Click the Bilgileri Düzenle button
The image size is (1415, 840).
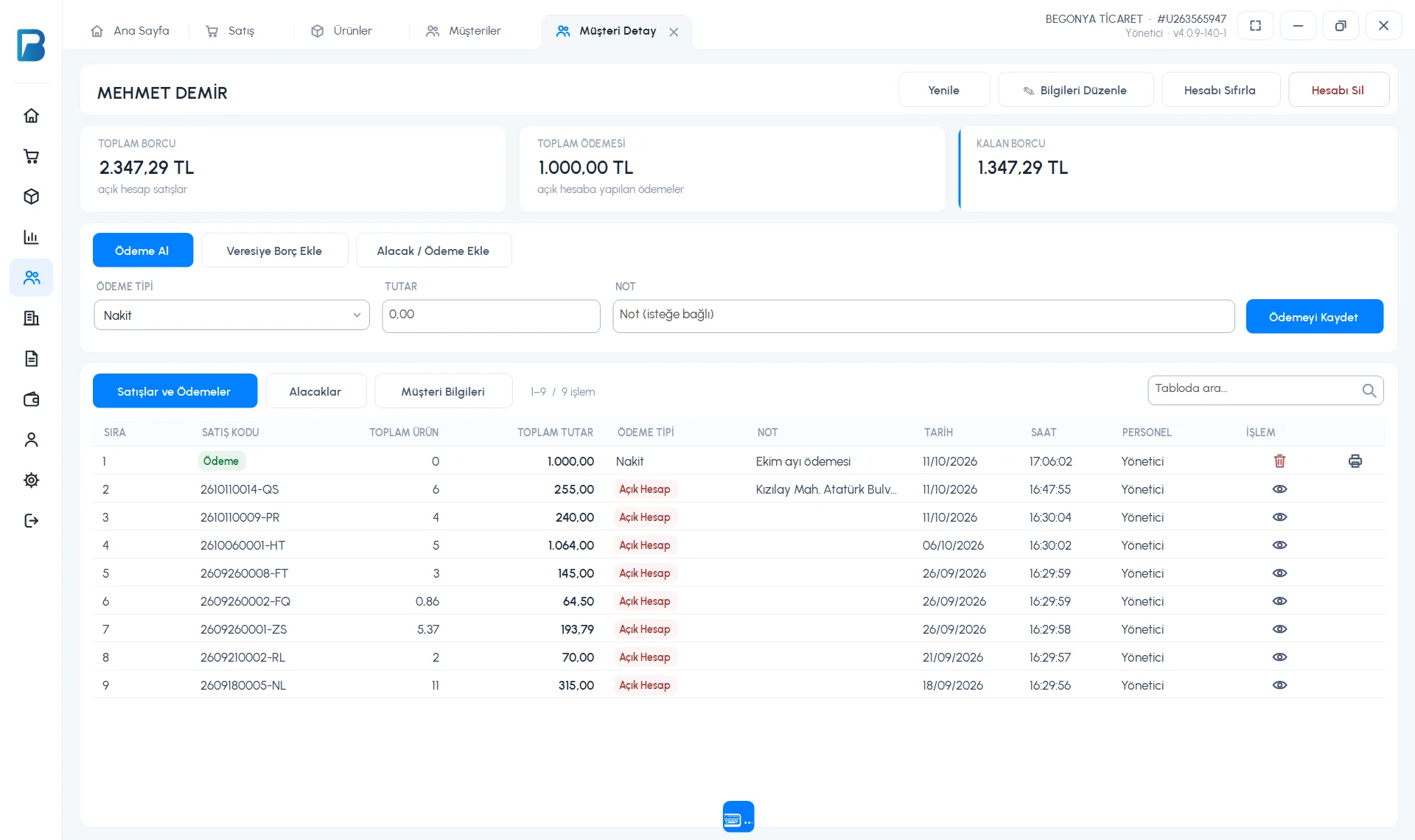click(x=1075, y=90)
